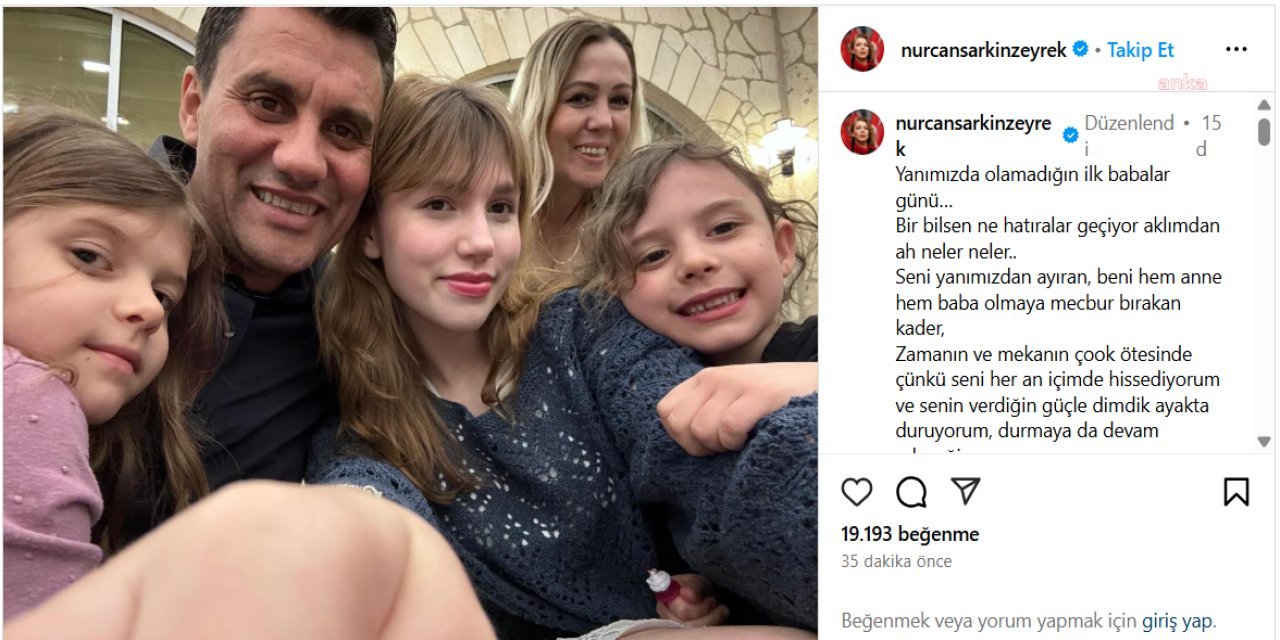The image size is (1280, 640).
Task: Follow the account with Takip Et
Action: tap(1140, 50)
